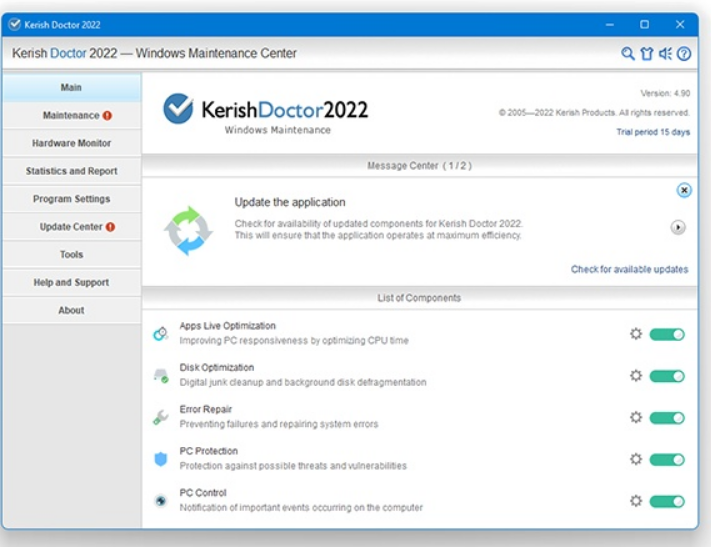Click the List of Components header
Image resolution: width=711 pixels, height=547 pixels.
[419, 298]
